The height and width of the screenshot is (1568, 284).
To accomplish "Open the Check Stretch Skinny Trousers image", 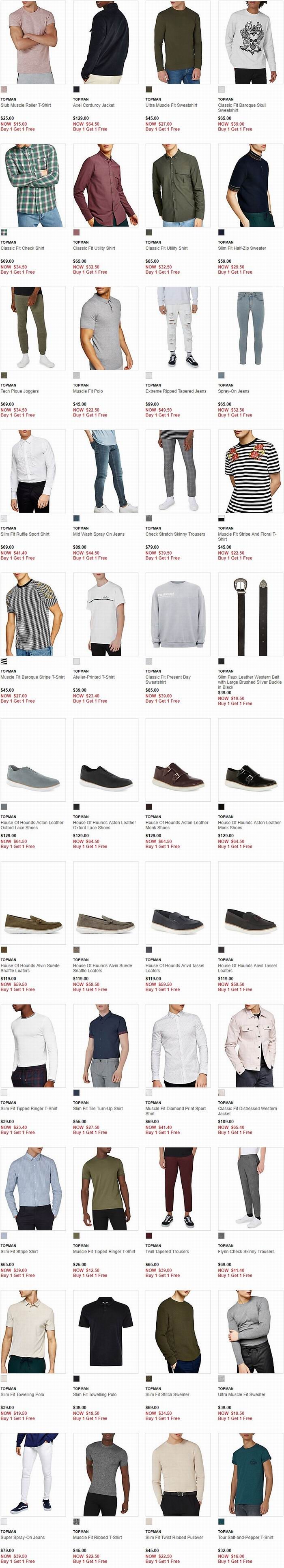I will [x=178, y=471].
